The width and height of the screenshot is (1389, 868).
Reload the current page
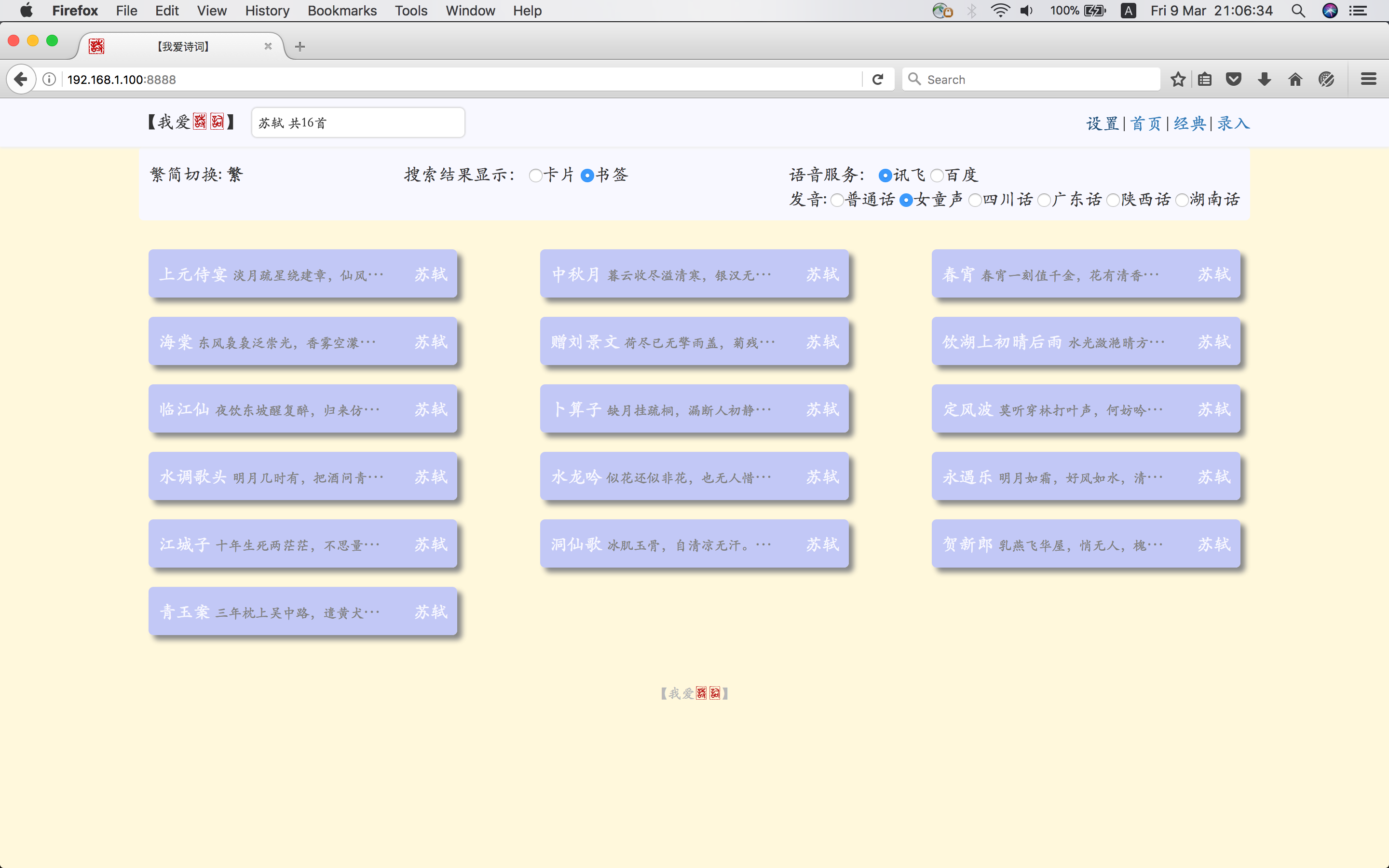coord(877,79)
